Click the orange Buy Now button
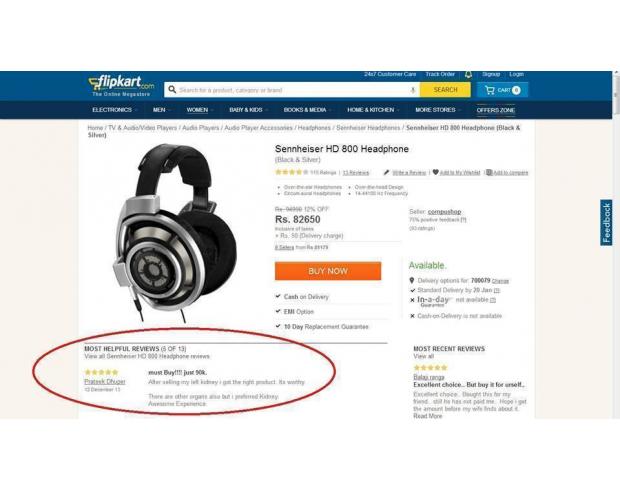Screen dimensions: 620x490 [x=328, y=271]
